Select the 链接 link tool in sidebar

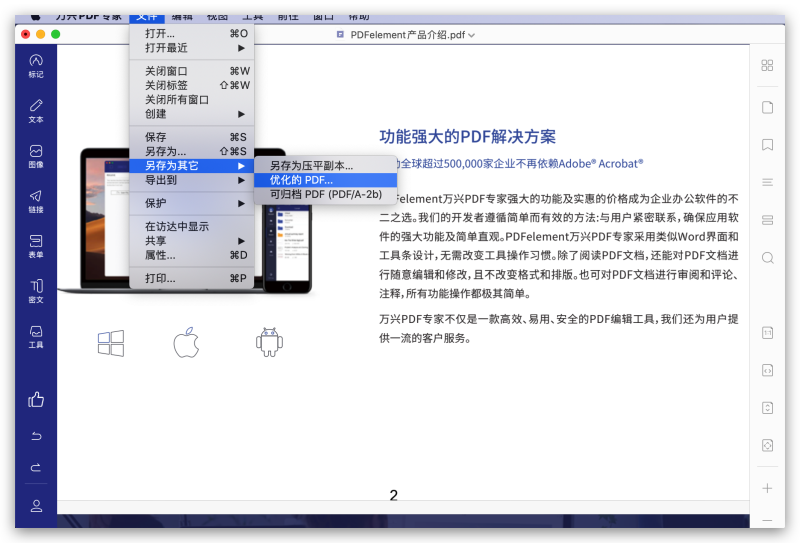coord(36,201)
